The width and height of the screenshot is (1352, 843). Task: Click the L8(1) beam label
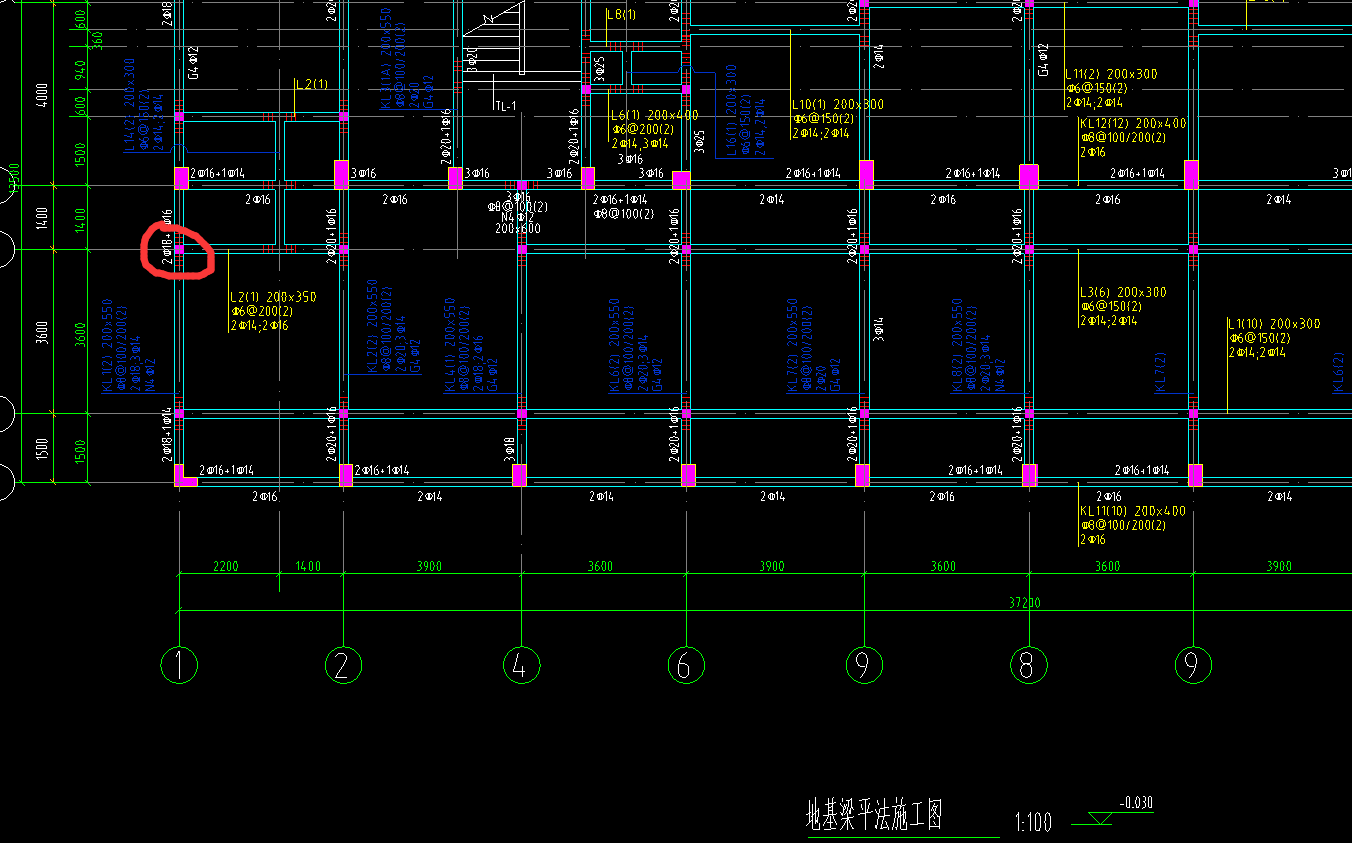point(621,15)
